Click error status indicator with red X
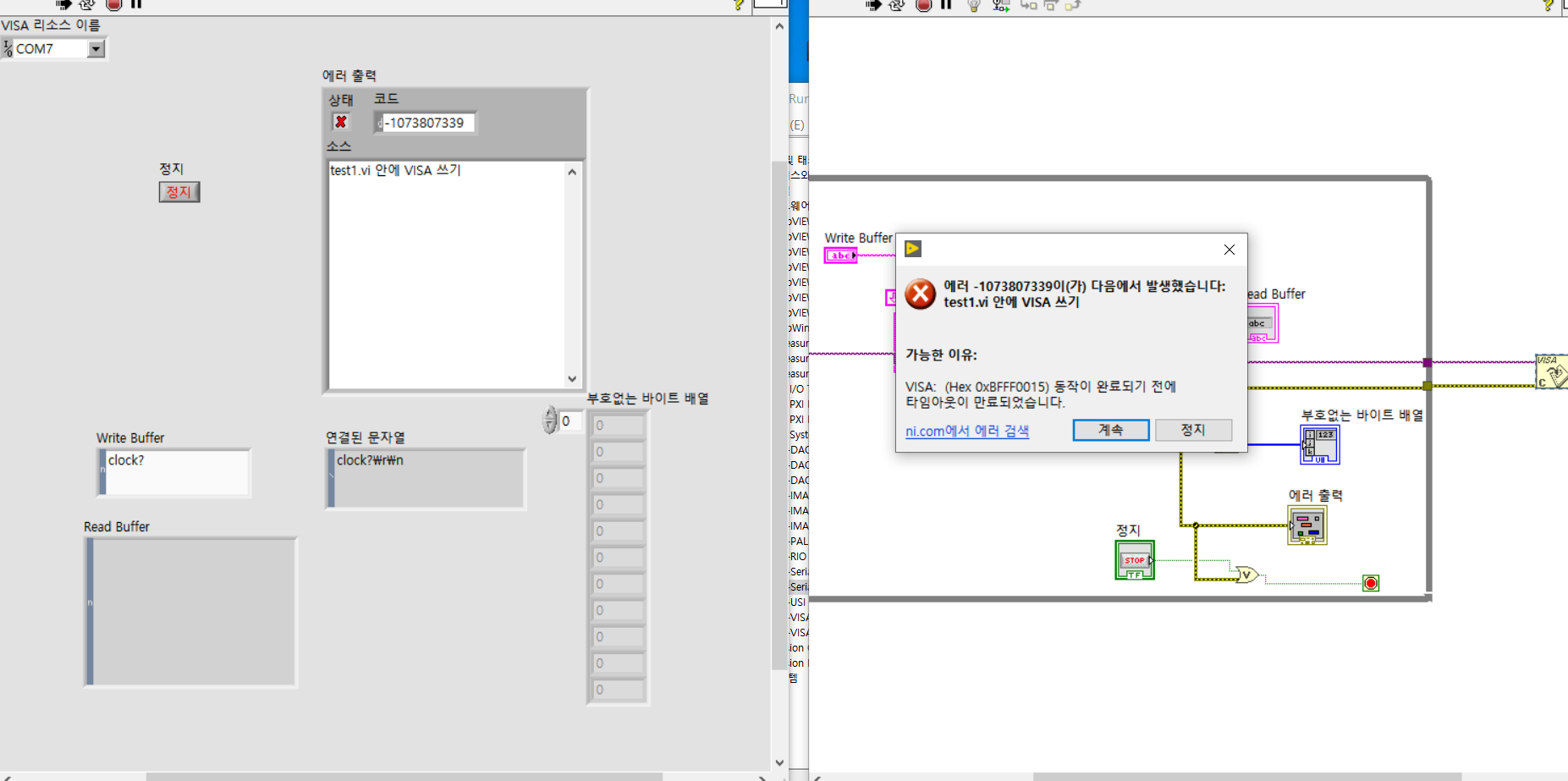Image resolution: width=1568 pixels, height=781 pixels. point(341,122)
